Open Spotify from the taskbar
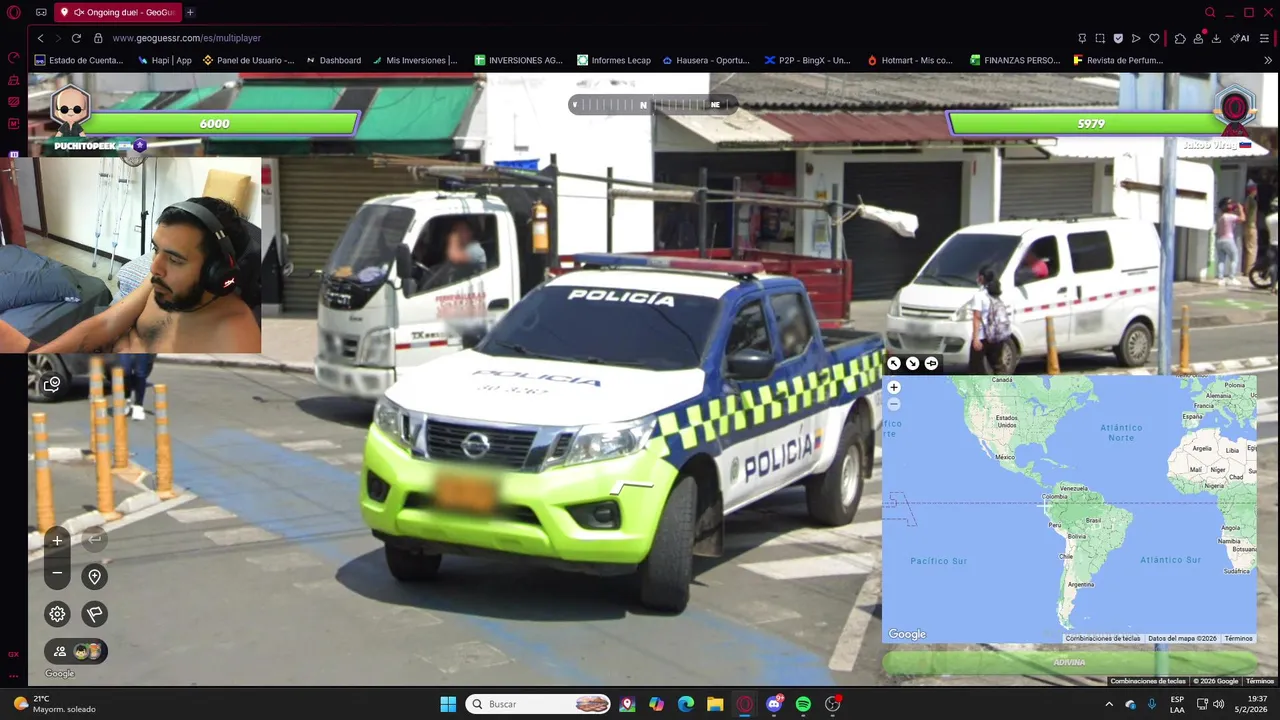Image resolution: width=1280 pixels, height=720 pixels. [803, 704]
